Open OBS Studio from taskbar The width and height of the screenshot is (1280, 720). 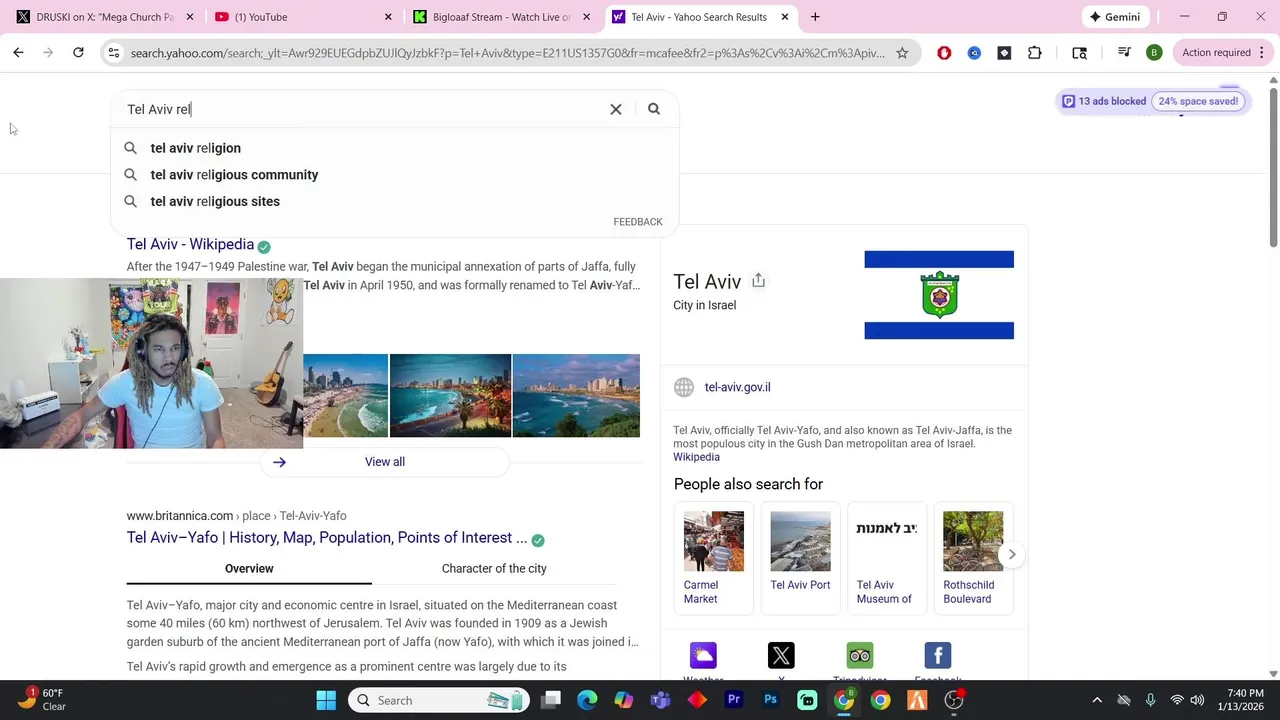point(954,700)
